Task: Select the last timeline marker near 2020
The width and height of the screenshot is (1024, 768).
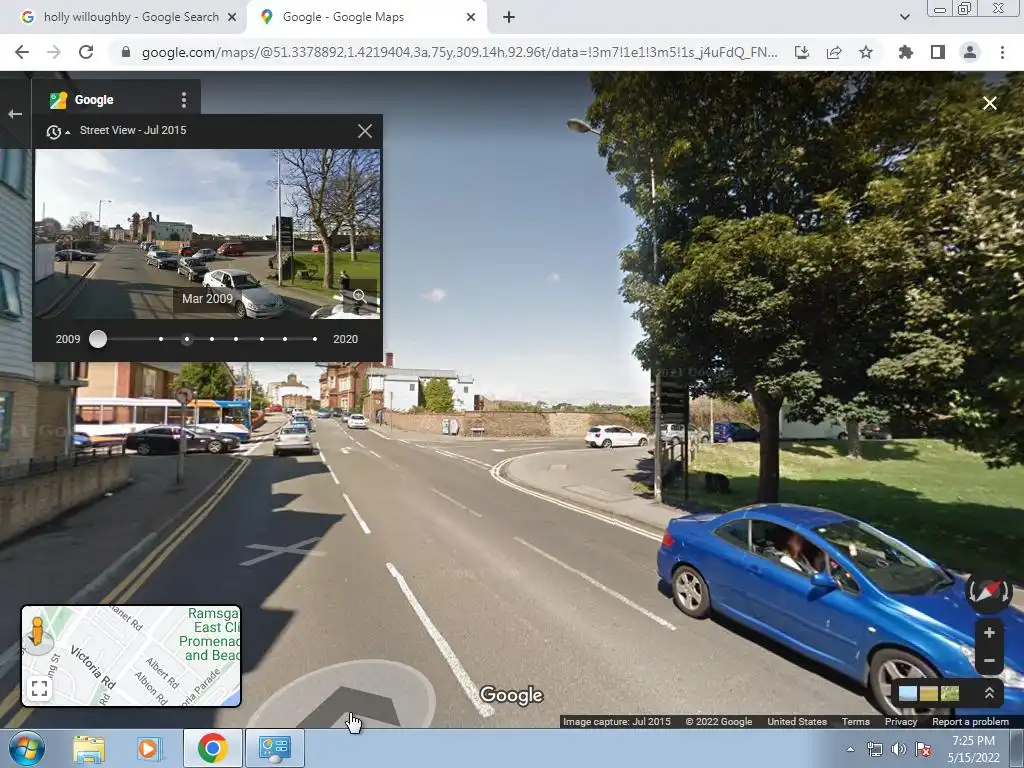Action: 315,339
